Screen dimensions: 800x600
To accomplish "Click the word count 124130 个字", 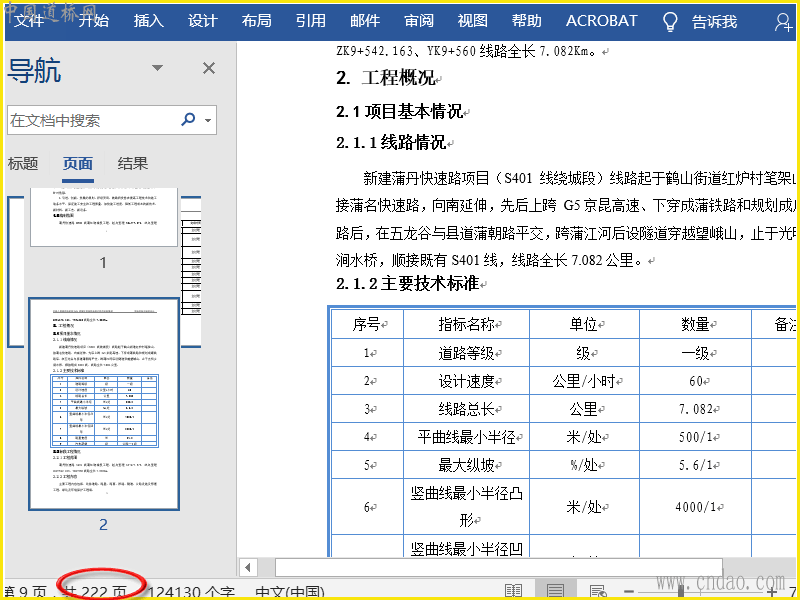I will point(191,592).
